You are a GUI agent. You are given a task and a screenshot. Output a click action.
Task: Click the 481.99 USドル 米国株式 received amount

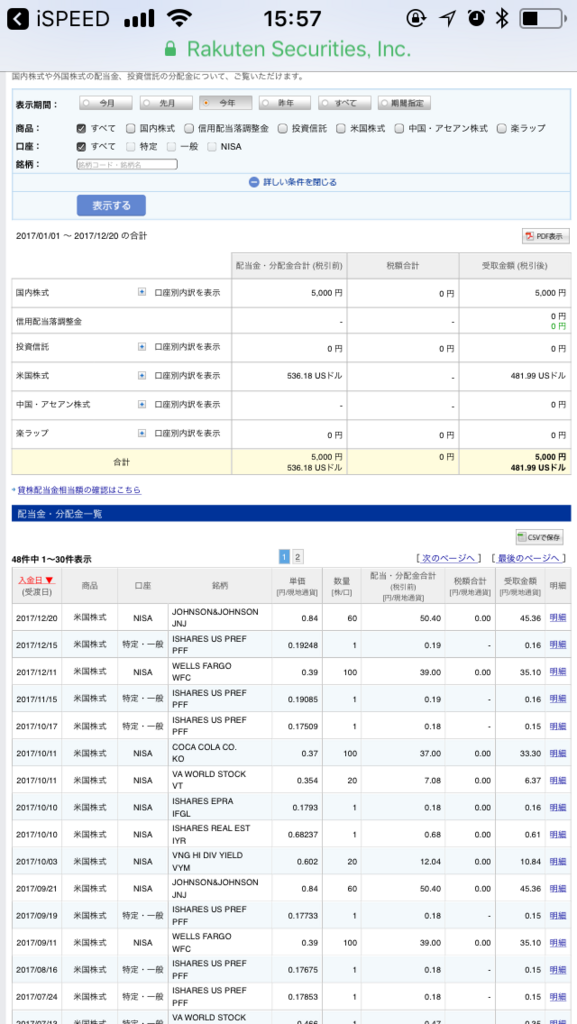537,376
